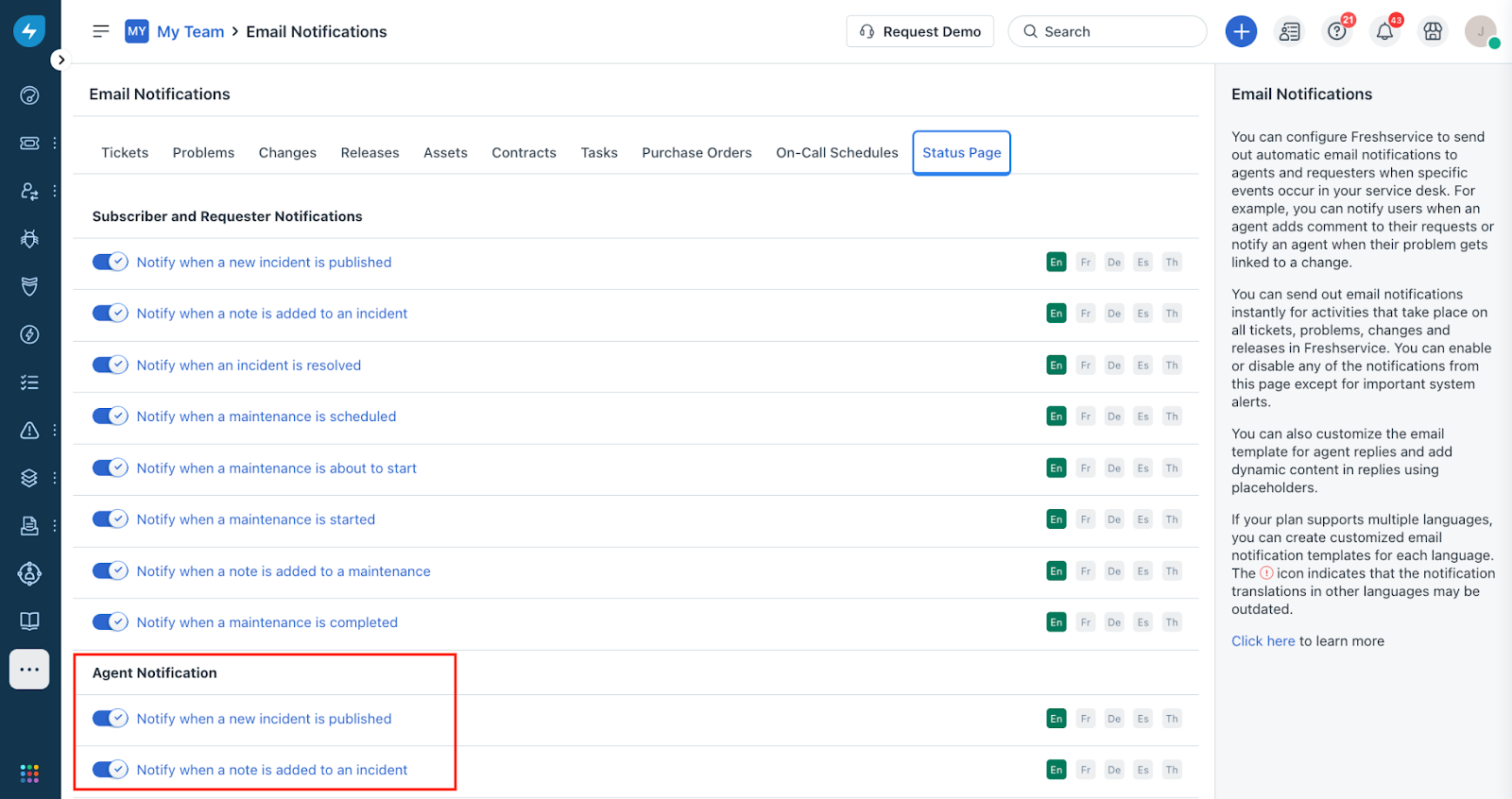The image size is (1512, 799).
Task: Toggle 'maintenance is completed' notification
Action: coord(110,621)
